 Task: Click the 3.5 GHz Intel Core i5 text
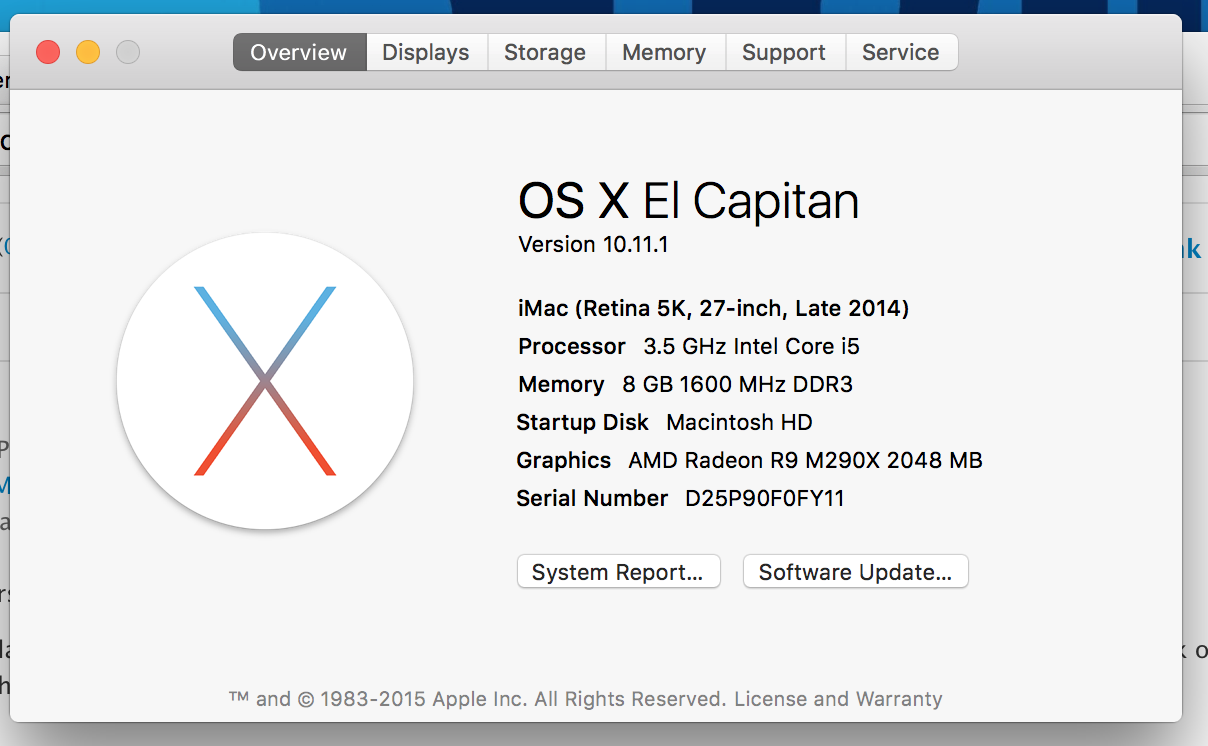click(751, 346)
